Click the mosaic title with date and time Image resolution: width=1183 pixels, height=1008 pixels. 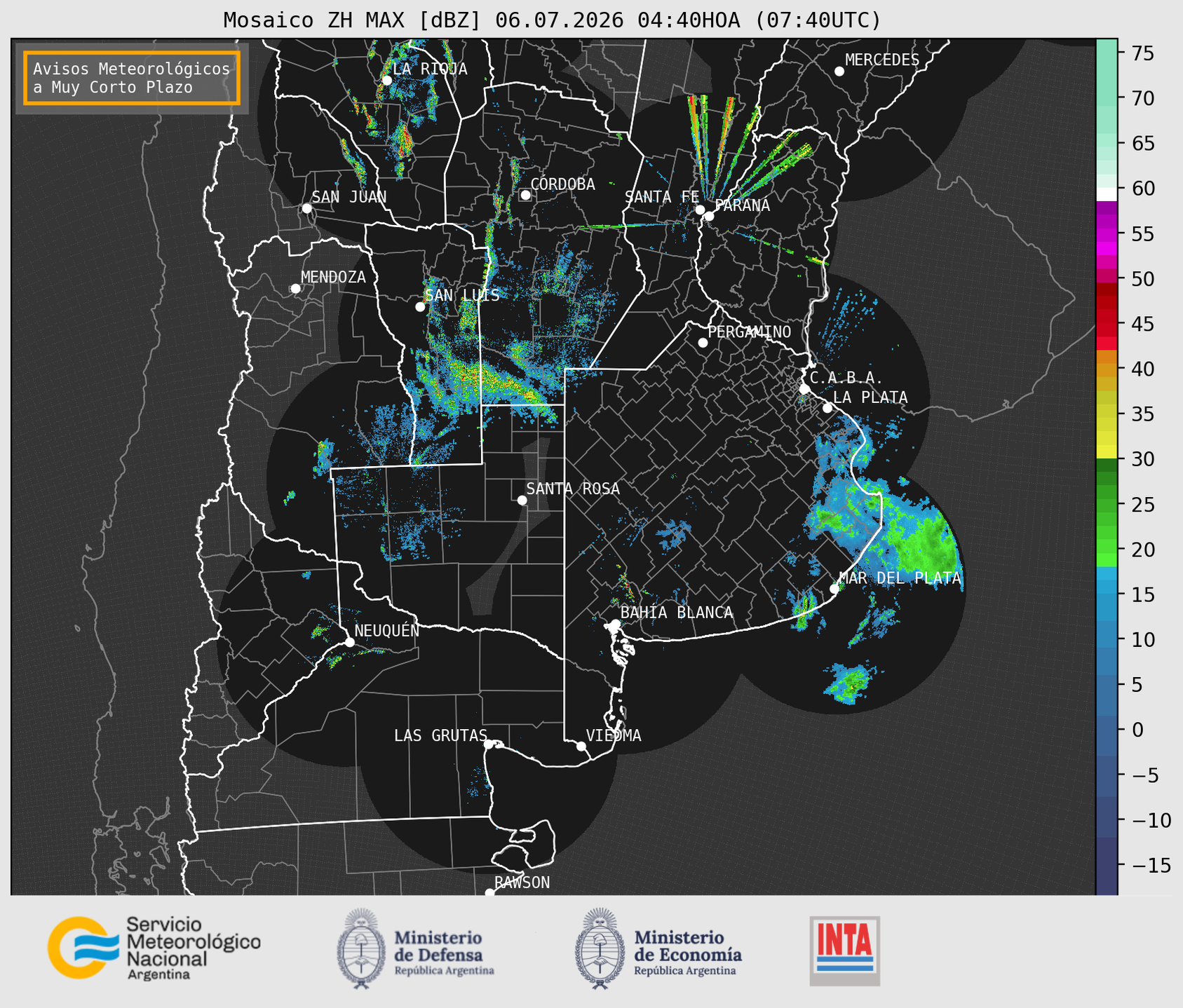552,20
